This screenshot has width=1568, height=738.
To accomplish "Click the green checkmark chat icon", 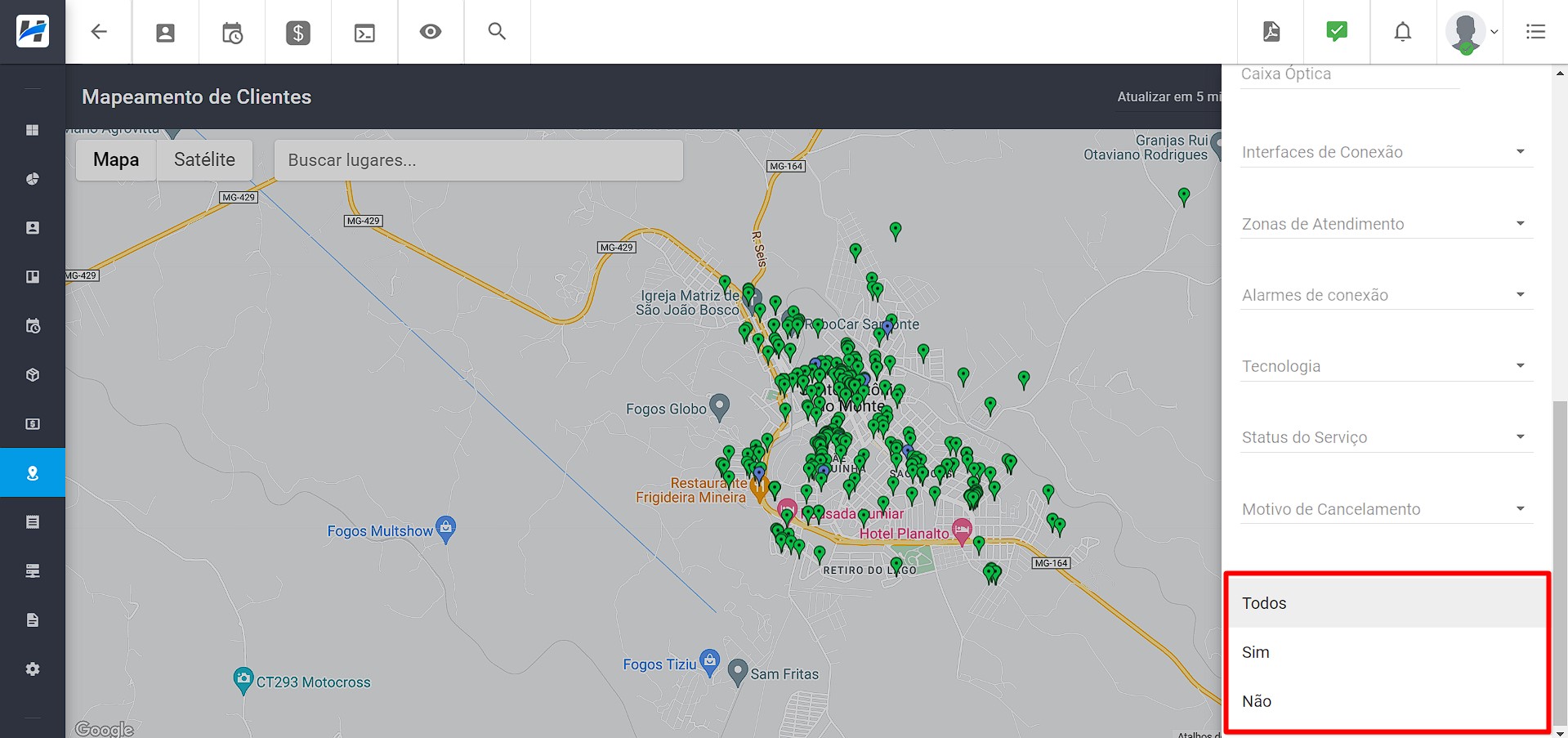I will click(x=1337, y=32).
